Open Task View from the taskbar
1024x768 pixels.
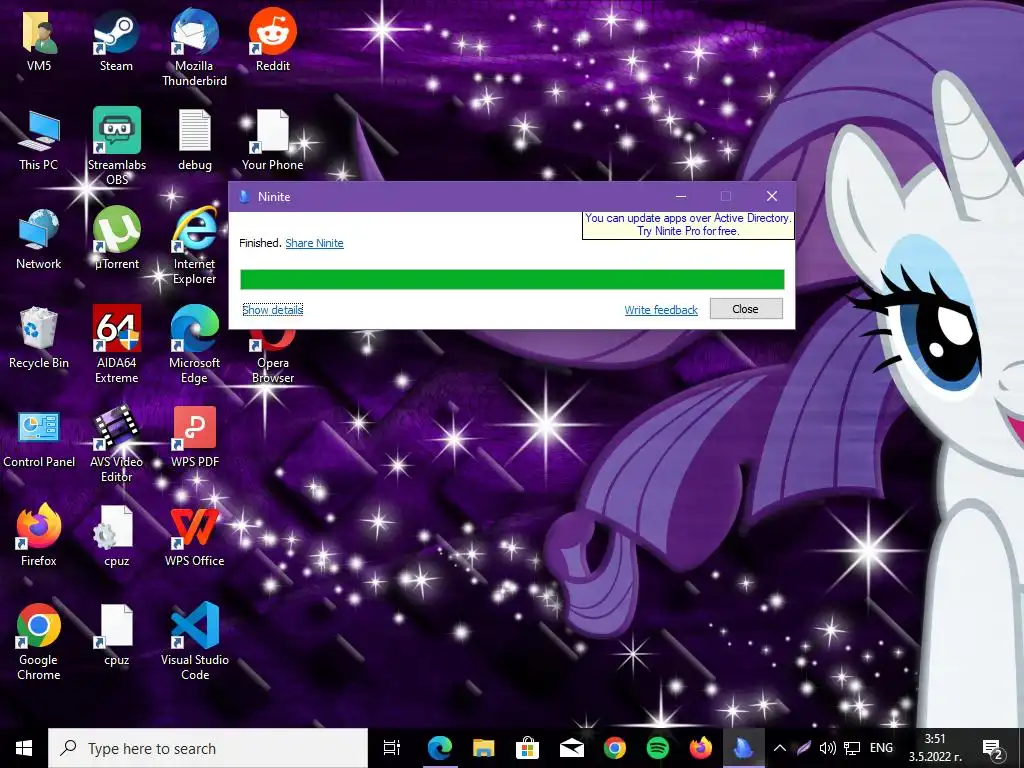[x=392, y=748]
